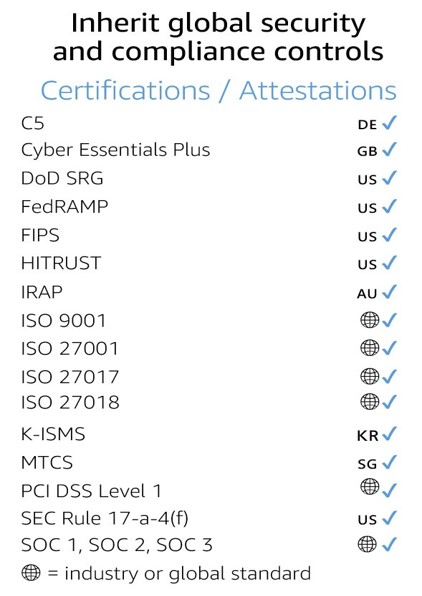Click the DE country code beside C5
422x596 pixels.
tap(367, 125)
